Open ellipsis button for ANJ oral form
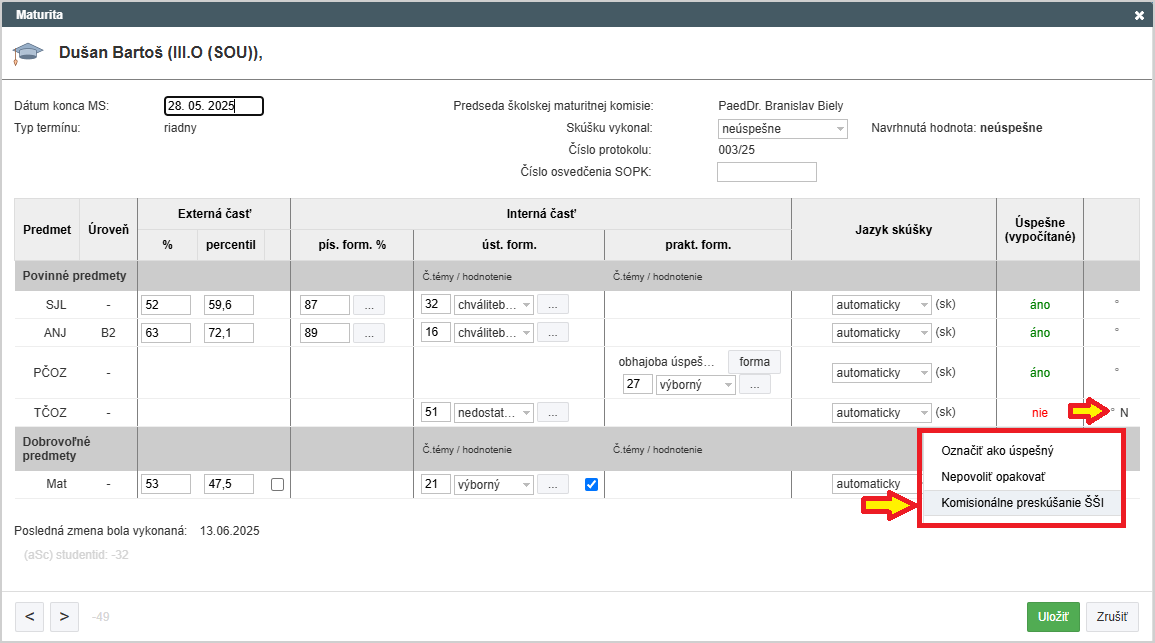 pyautogui.click(x=553, y=333)
